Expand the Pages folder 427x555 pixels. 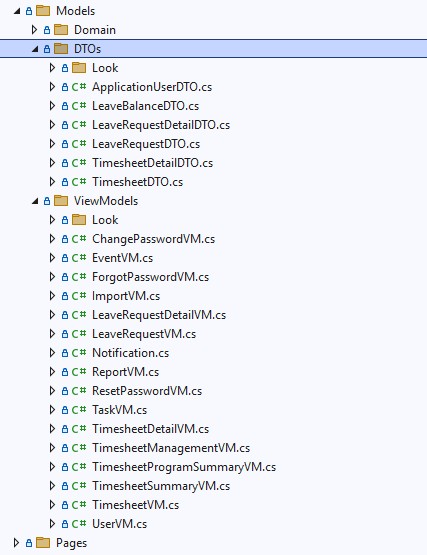[16, 543]
